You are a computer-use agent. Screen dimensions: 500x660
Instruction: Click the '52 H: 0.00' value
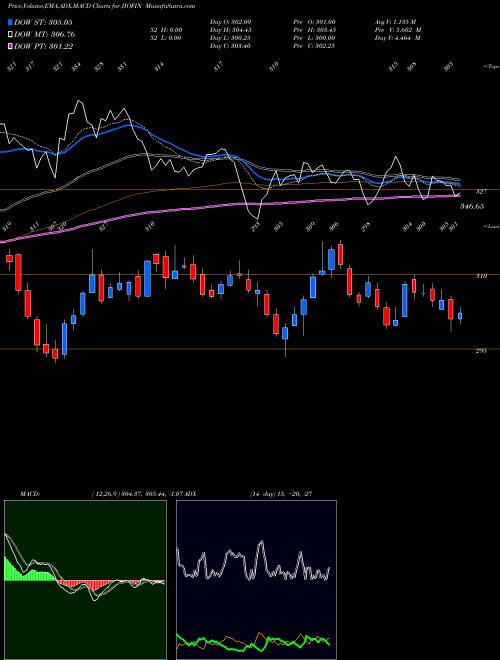click(166, 30)
